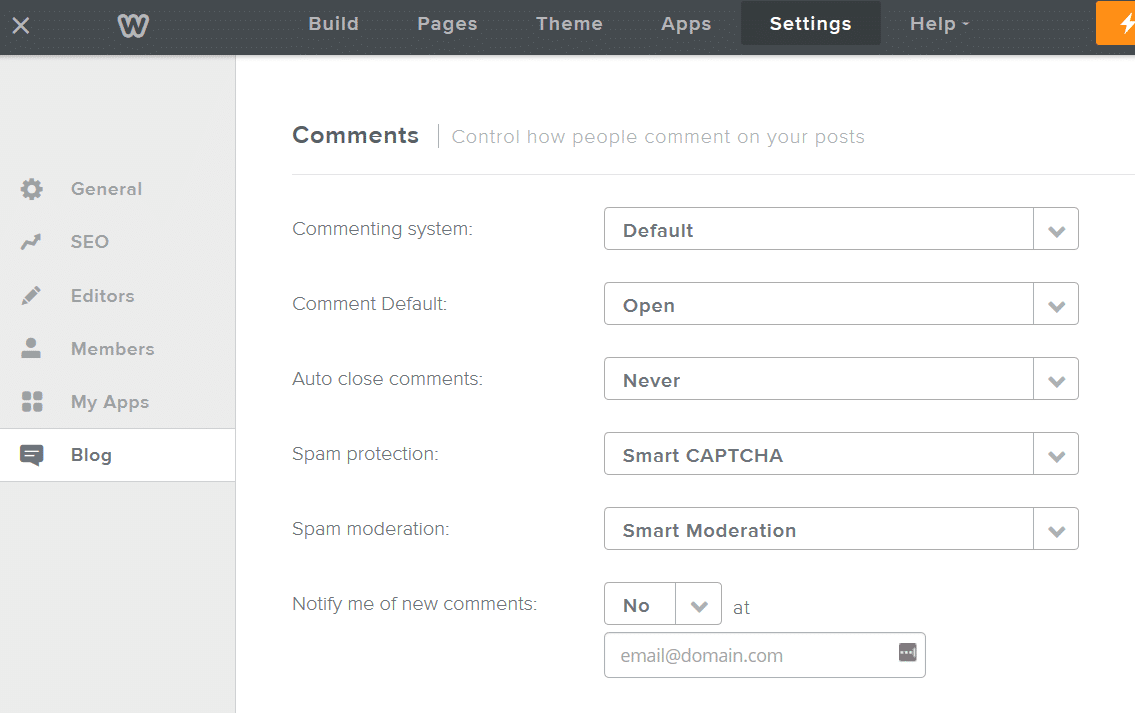Select the SEO sidebar icon

(31, 241)
